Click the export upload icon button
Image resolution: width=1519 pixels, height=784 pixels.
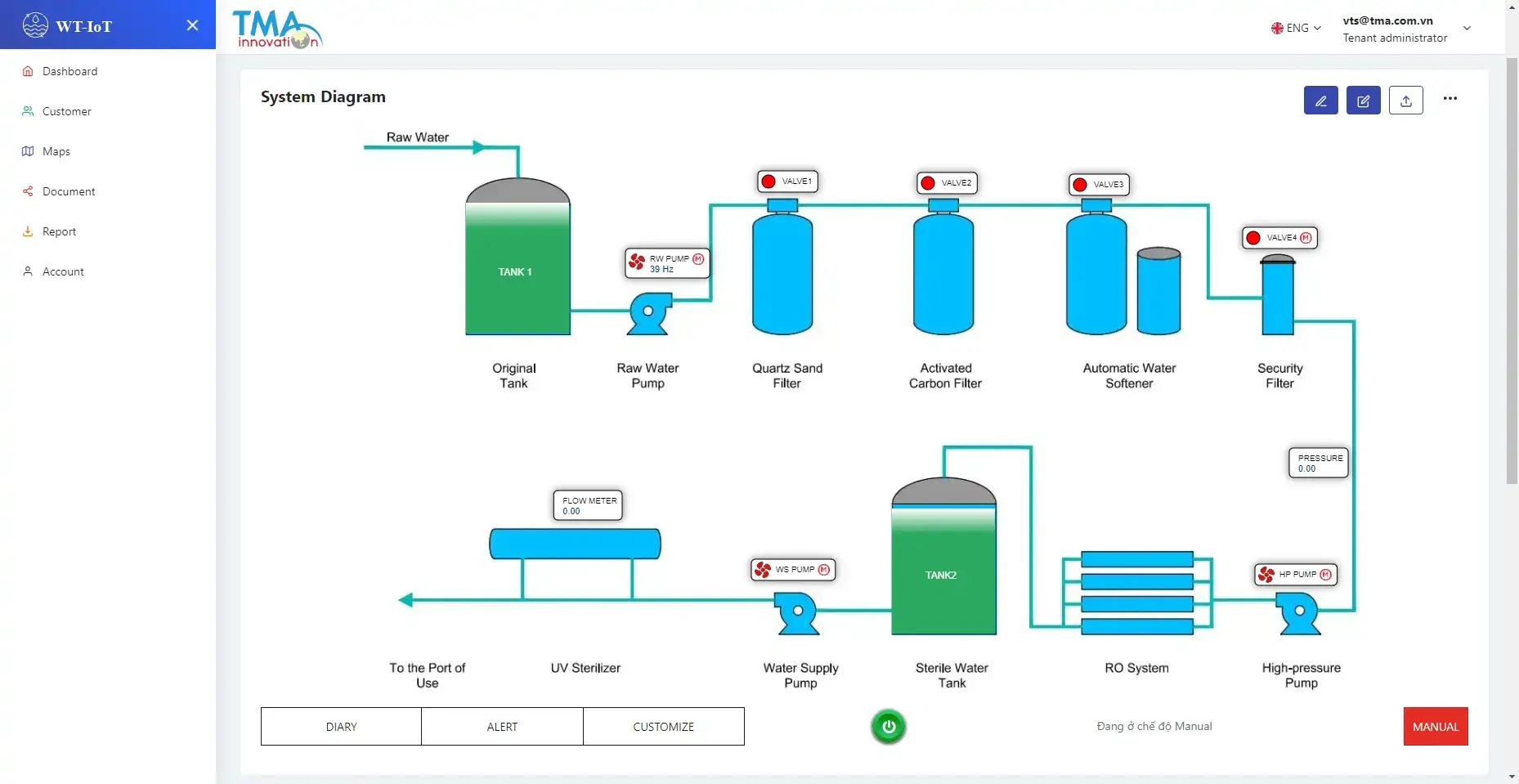(1405, 101)
